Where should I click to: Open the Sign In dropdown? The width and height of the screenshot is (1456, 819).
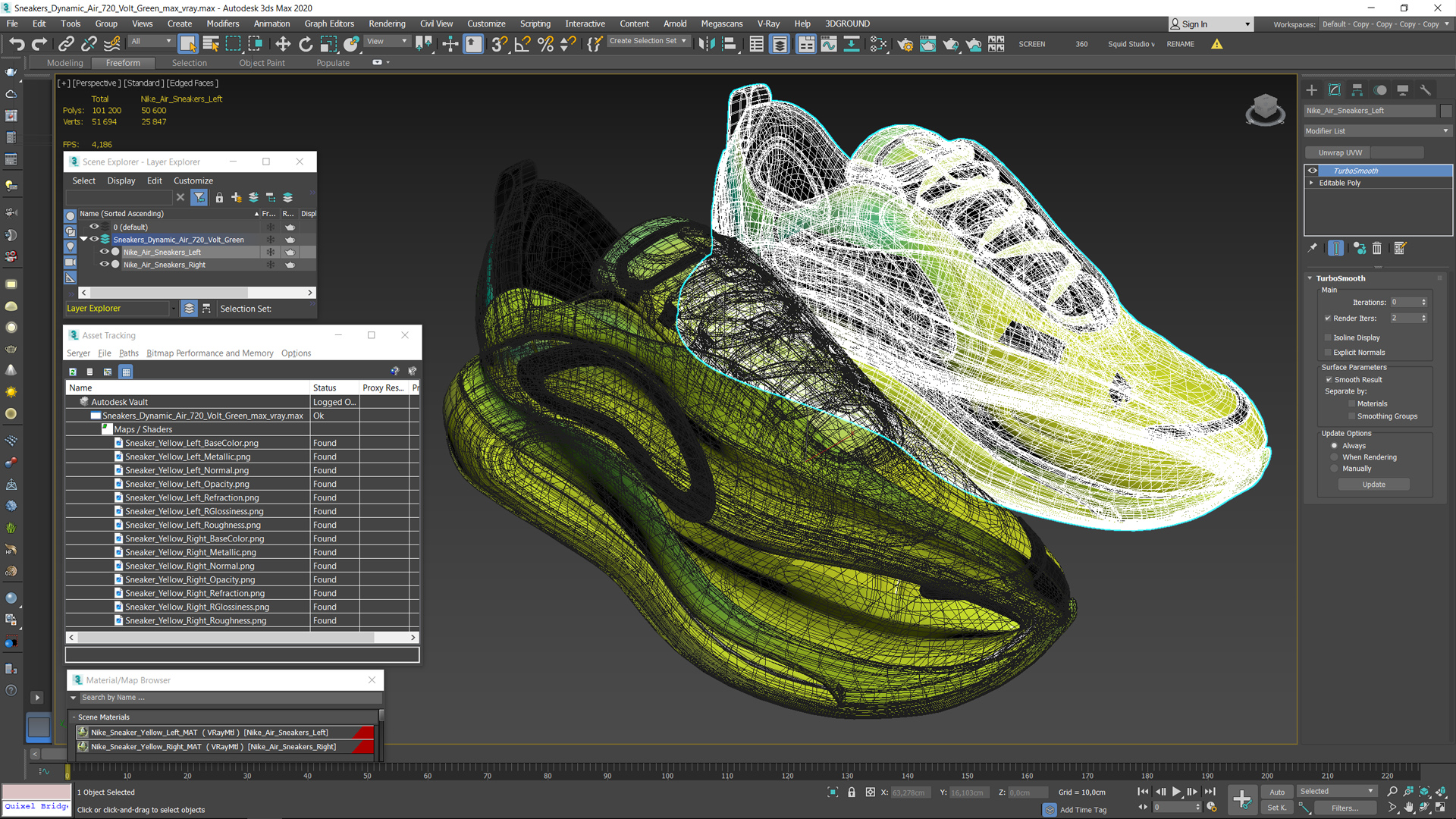[x=1211, y=24]
